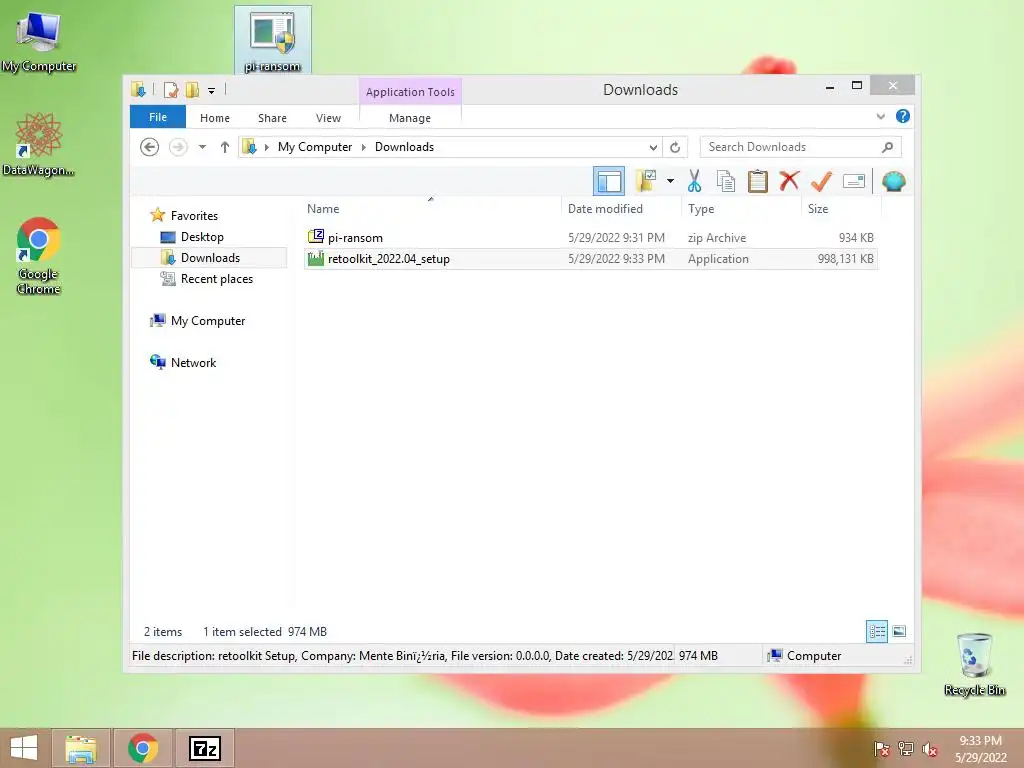This screenshot has height=768, width=1024.
Task: Click the Action Center flag tray icon
Action: [881, 748]
